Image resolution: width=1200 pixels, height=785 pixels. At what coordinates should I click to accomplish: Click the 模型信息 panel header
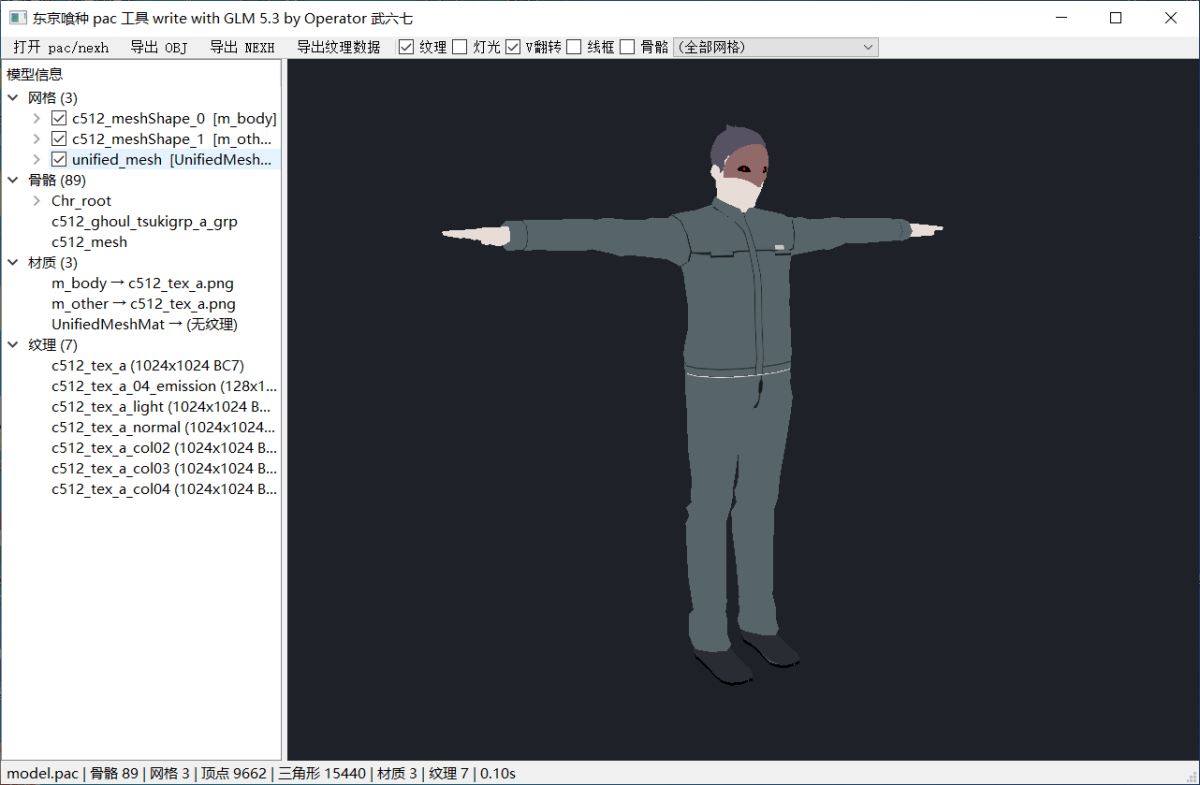(x=35, y=74)
